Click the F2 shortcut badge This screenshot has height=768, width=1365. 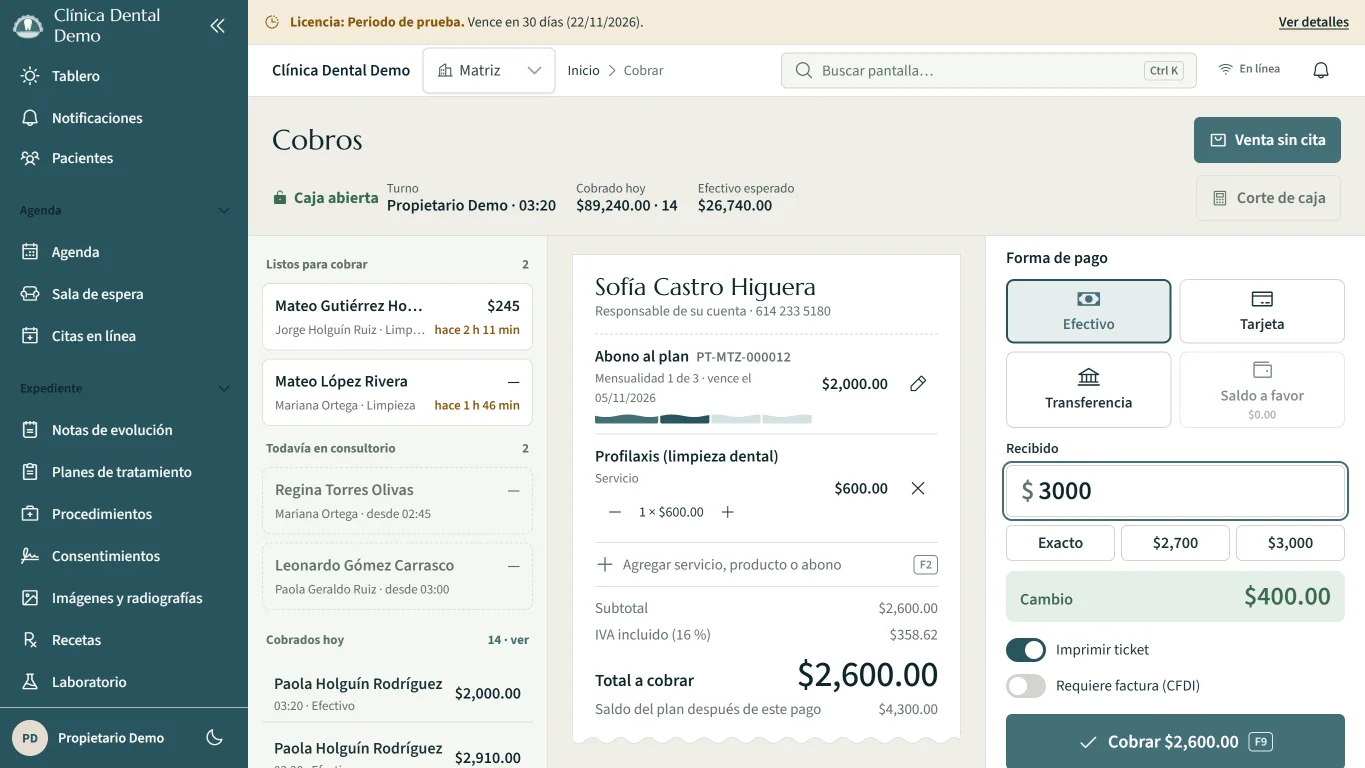tap(926, 565)
